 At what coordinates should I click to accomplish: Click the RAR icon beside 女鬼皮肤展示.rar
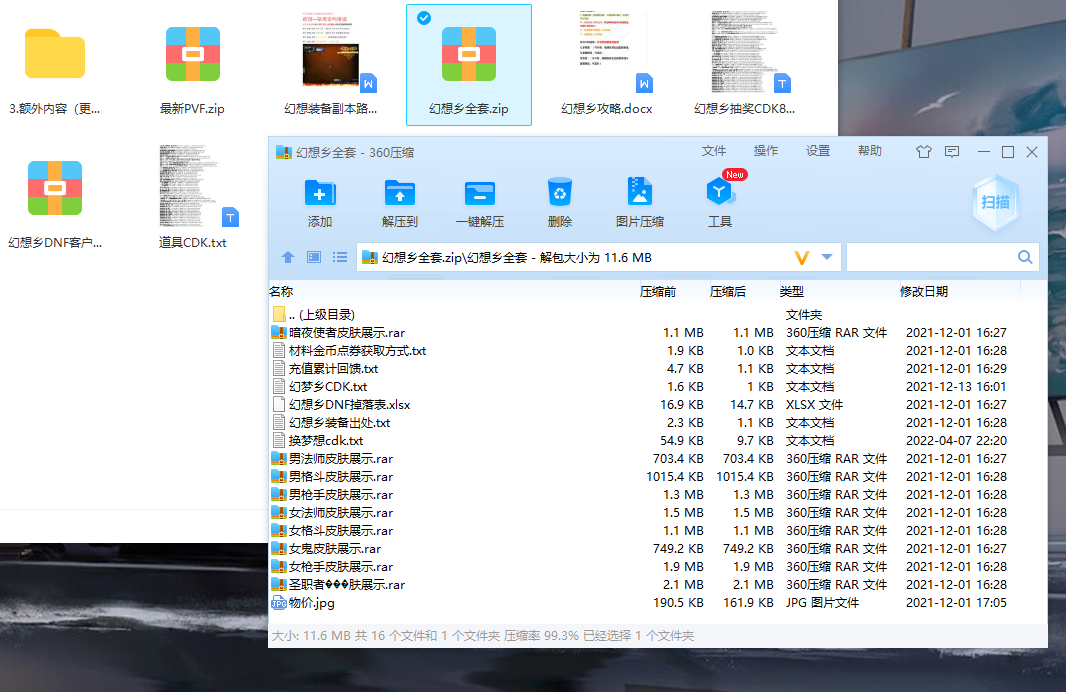pyautogui.click(x=279, y=549)
